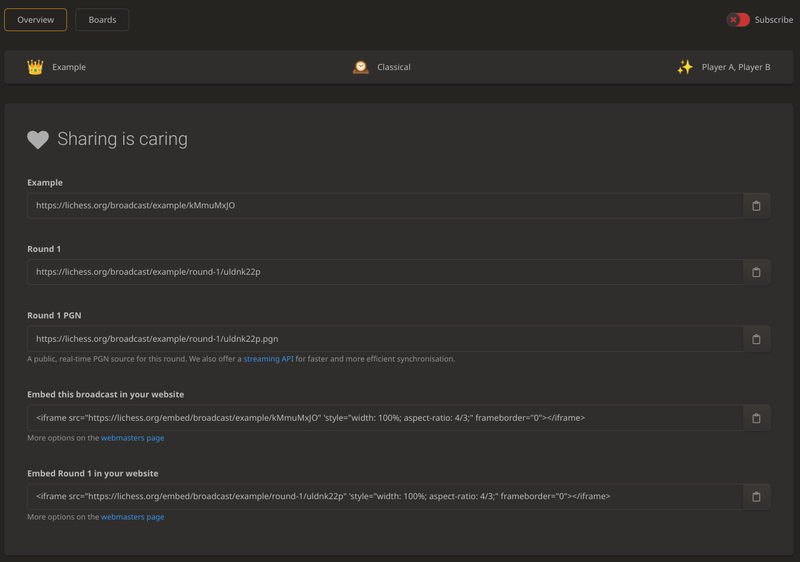This screenshot has height=562, width=800.
Task: Copy the Round 1 PGN URL
Action: pyautogui.click(x=756, y=339)
